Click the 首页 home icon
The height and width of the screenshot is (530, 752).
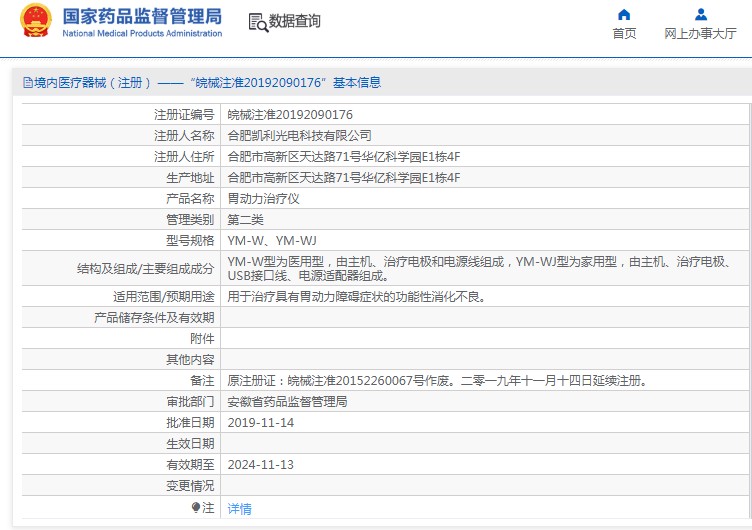click(x=624, y=14)
